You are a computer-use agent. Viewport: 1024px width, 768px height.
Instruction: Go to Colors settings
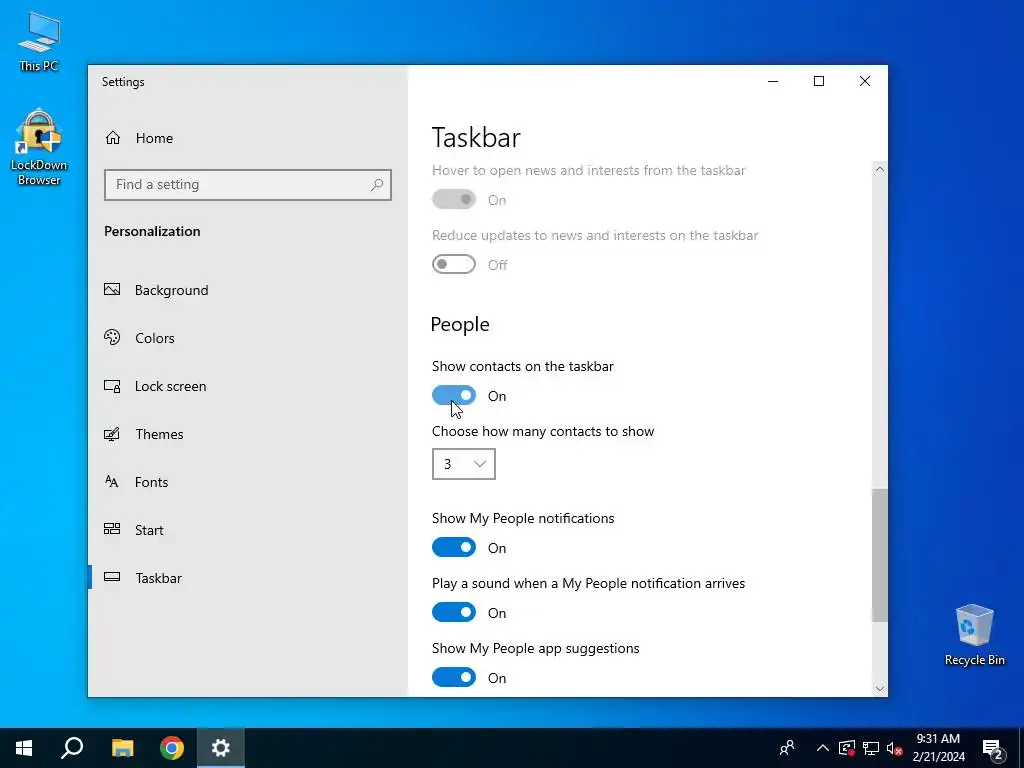click(155, 338)
